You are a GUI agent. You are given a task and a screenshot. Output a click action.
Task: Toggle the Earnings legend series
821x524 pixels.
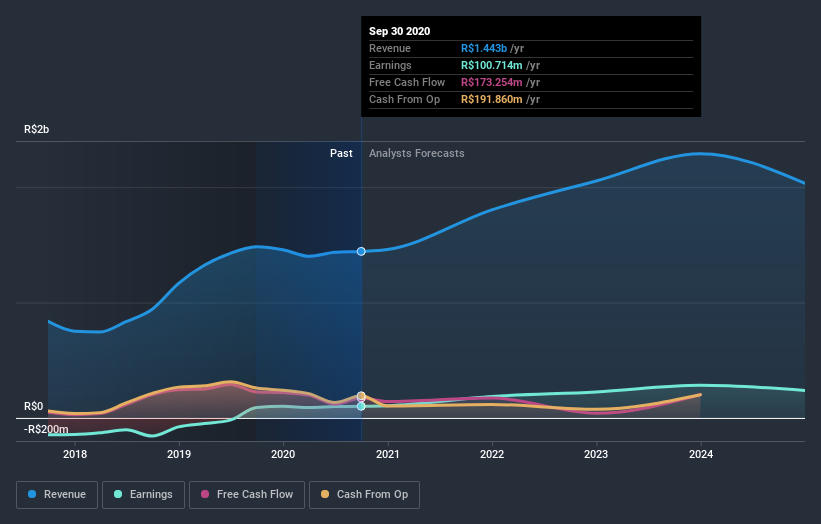click(143, 495)
